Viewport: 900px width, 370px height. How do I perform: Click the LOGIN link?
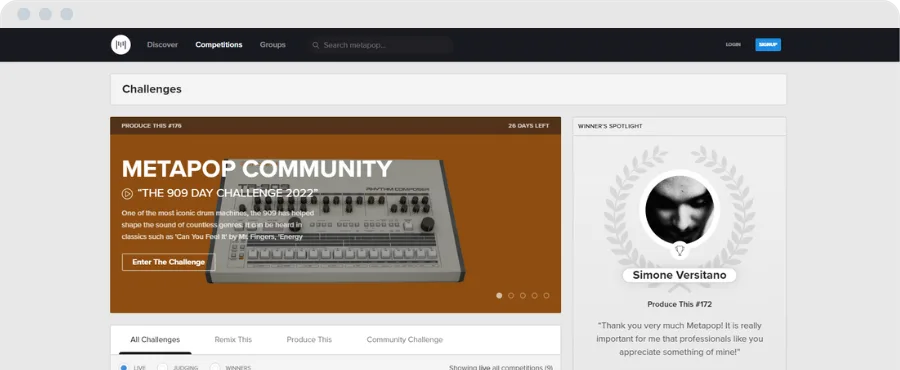click(x=733, y=45)
